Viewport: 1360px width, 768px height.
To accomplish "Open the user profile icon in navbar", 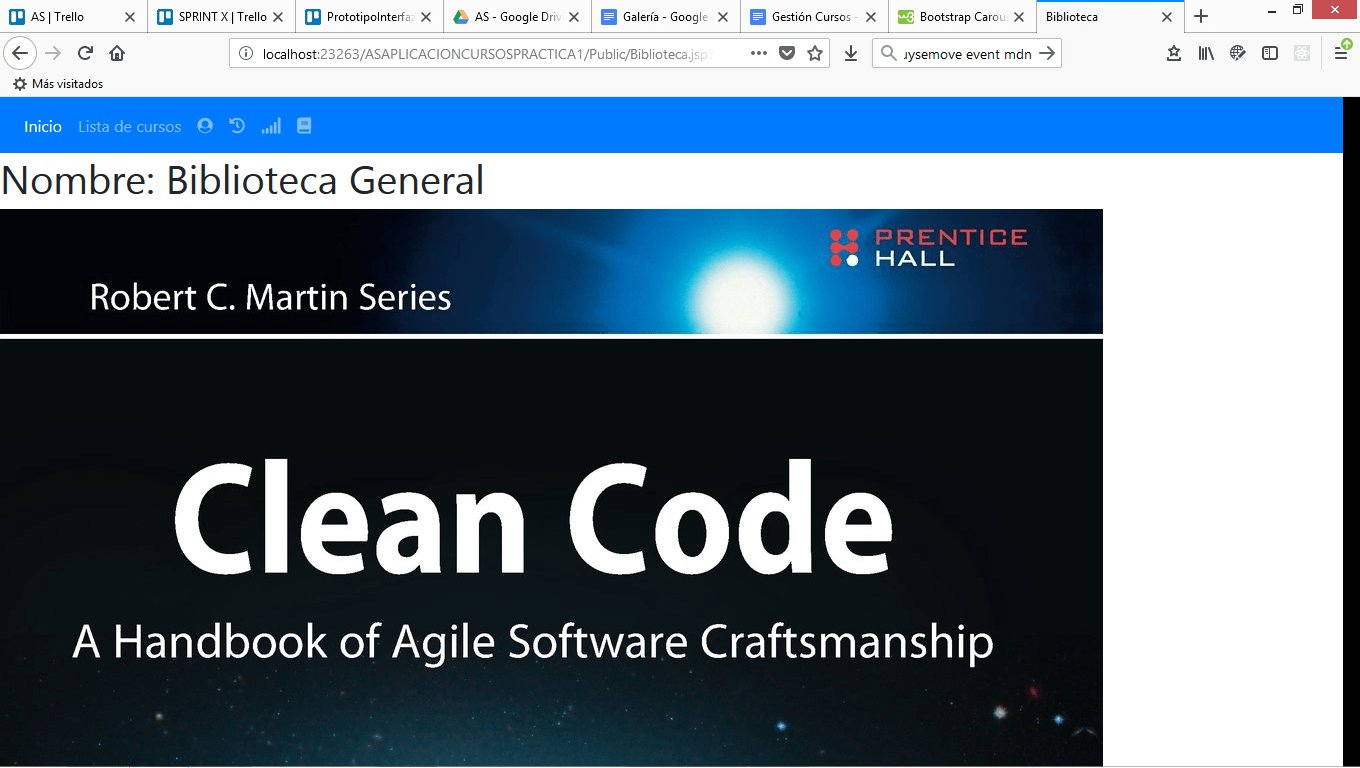I will click(205, 126).
